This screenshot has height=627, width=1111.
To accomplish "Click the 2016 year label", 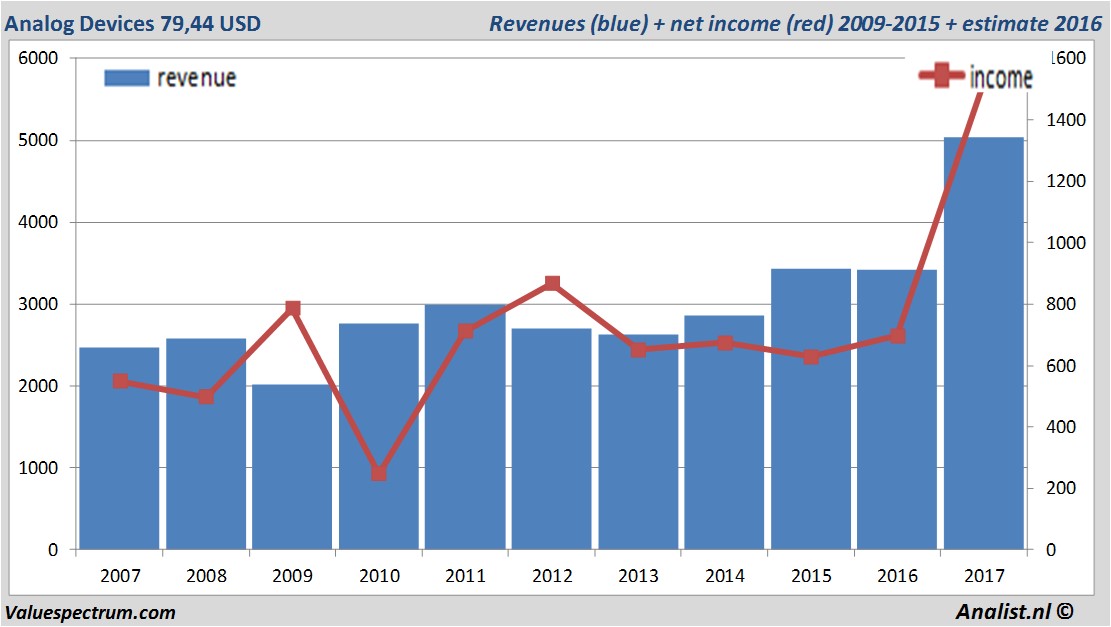I will tap(897, 576).
